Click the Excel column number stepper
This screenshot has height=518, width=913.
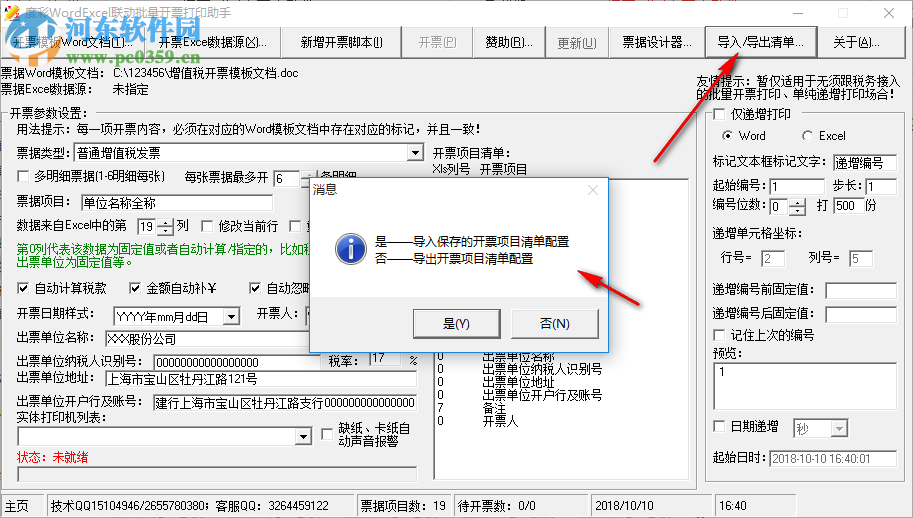pos(167,226)
